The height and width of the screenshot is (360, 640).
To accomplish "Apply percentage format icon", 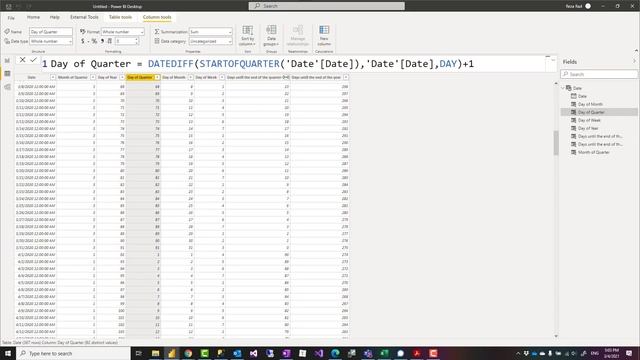I will coord(94,41).
